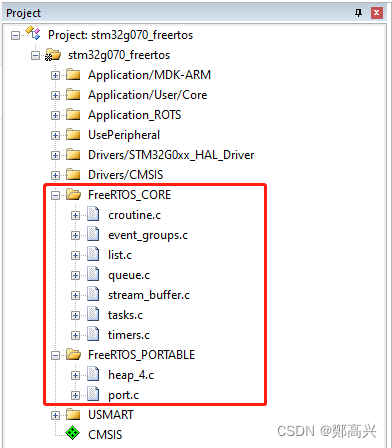Pin the Project panel
Screen dimensions: 392x448
[x=358, y=13]
